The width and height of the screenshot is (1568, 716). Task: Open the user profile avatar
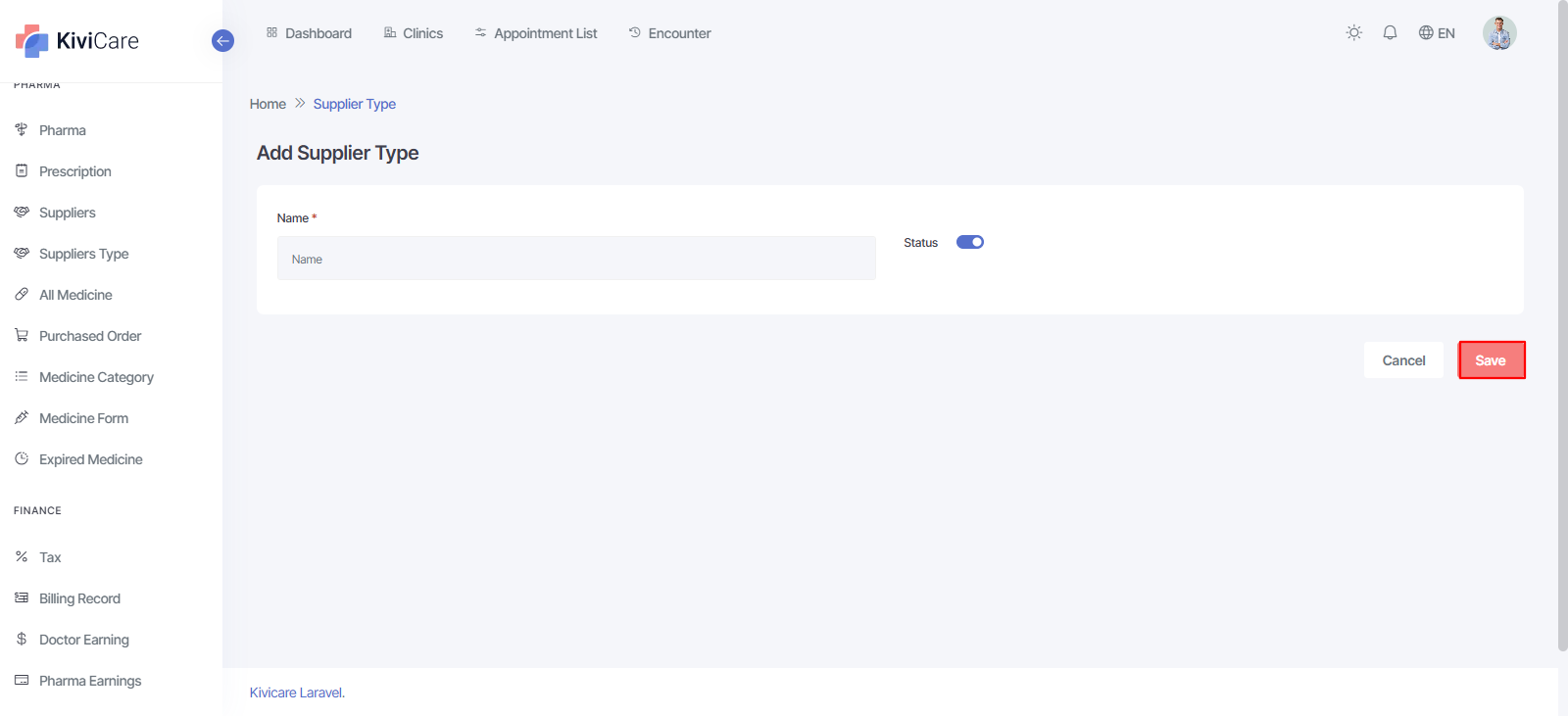click(1498, 33)
